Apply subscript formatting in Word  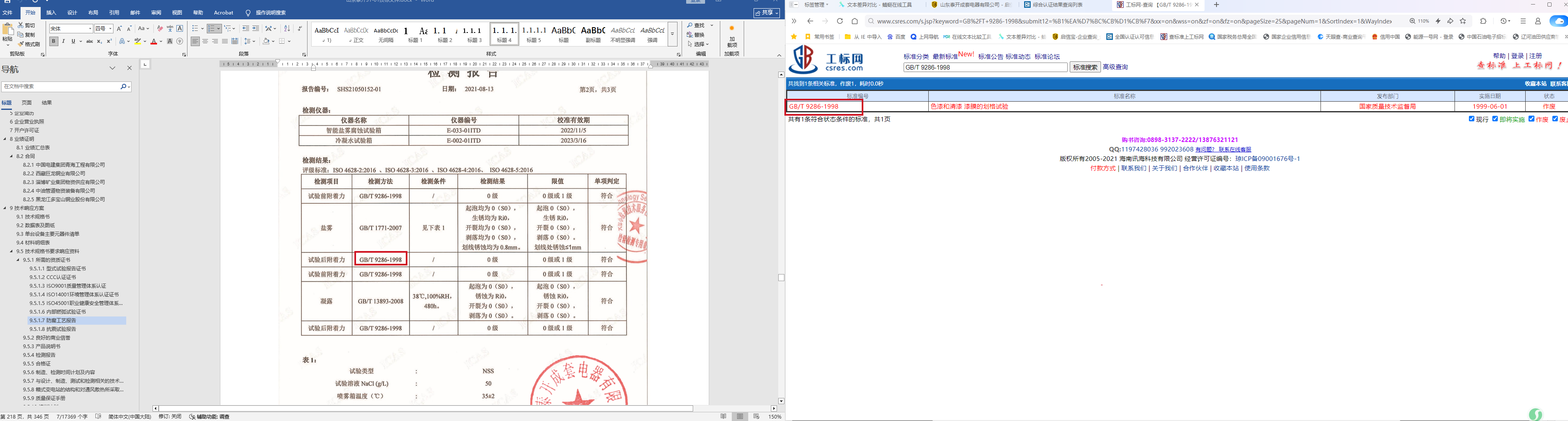coord(99,42)
